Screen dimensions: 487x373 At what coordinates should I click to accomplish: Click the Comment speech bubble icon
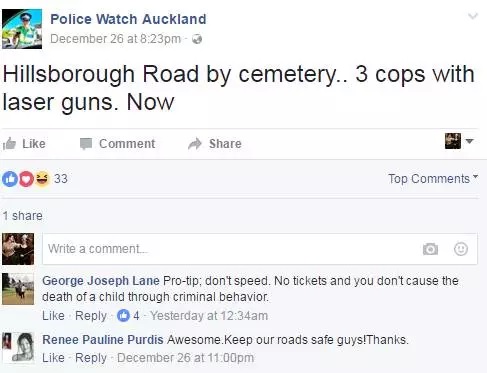pyautogui.click(x=86, y=144)
